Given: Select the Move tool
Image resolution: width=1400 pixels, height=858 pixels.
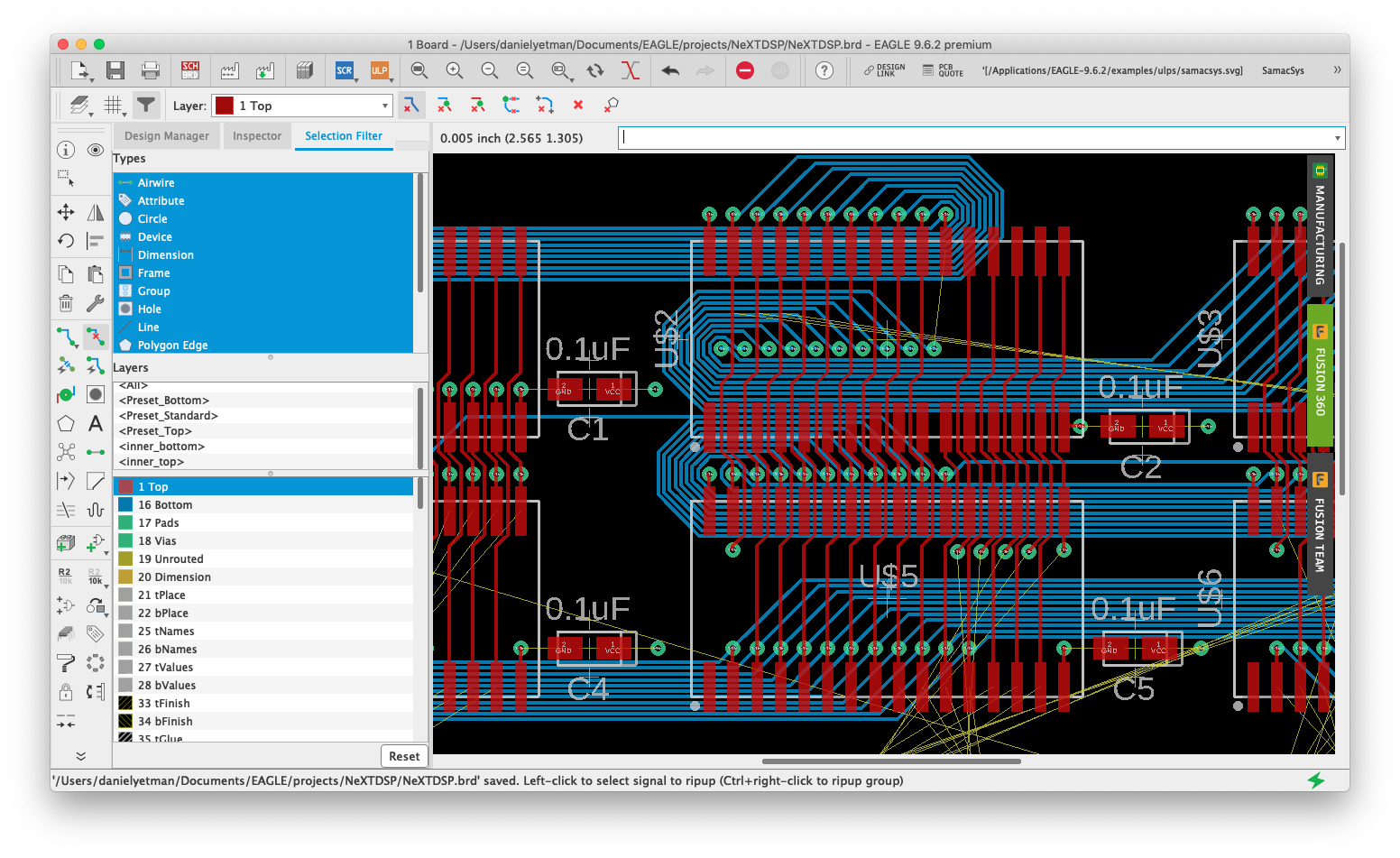Looking at the screenshot, I should [66, 212].
